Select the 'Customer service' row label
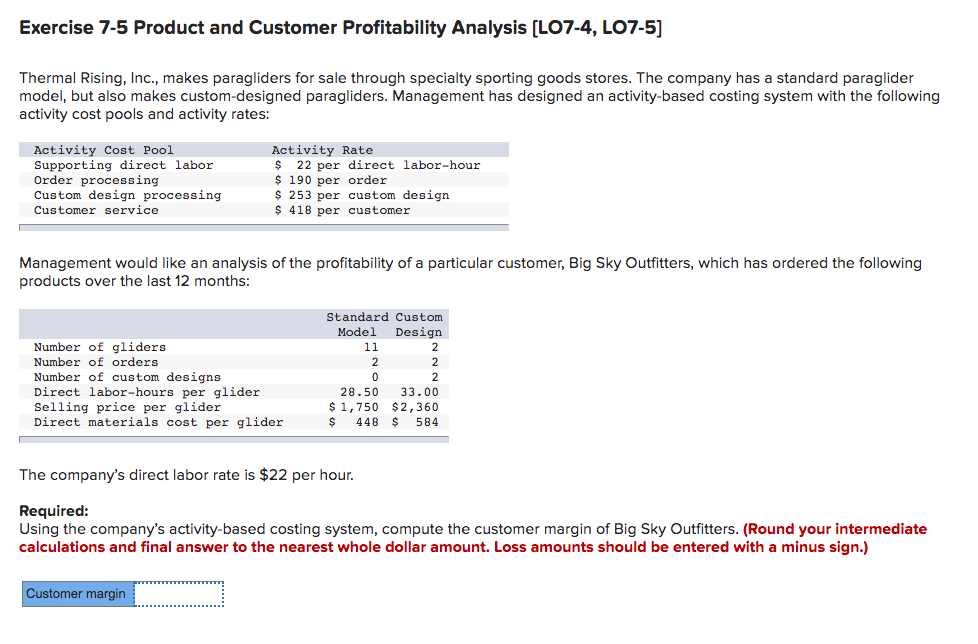The image size is (978, 644). [96, 210]
